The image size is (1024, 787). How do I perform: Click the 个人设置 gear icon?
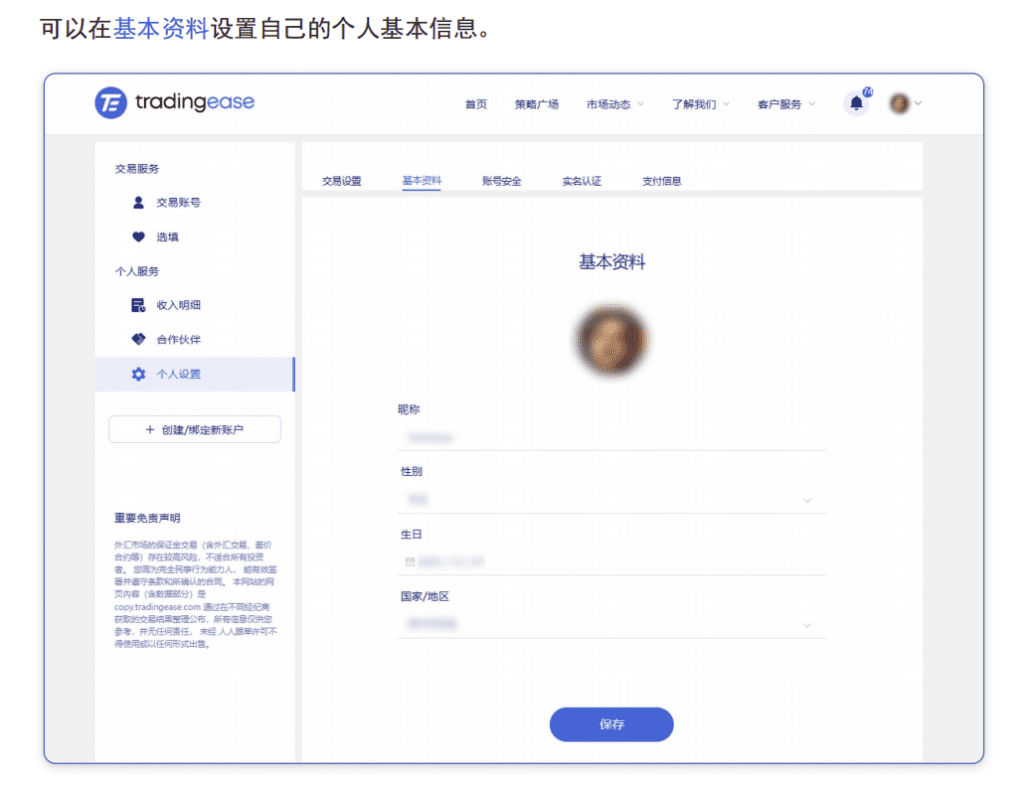coord(139,374)
